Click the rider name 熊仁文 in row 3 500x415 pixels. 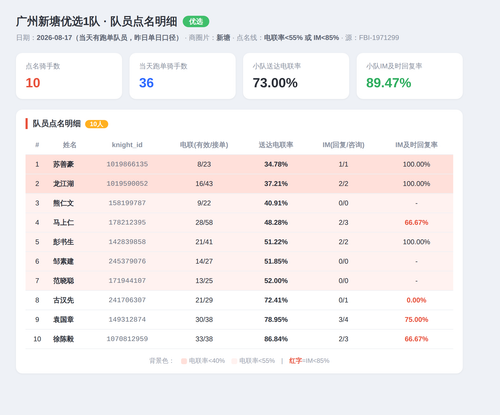coord(63,203)
